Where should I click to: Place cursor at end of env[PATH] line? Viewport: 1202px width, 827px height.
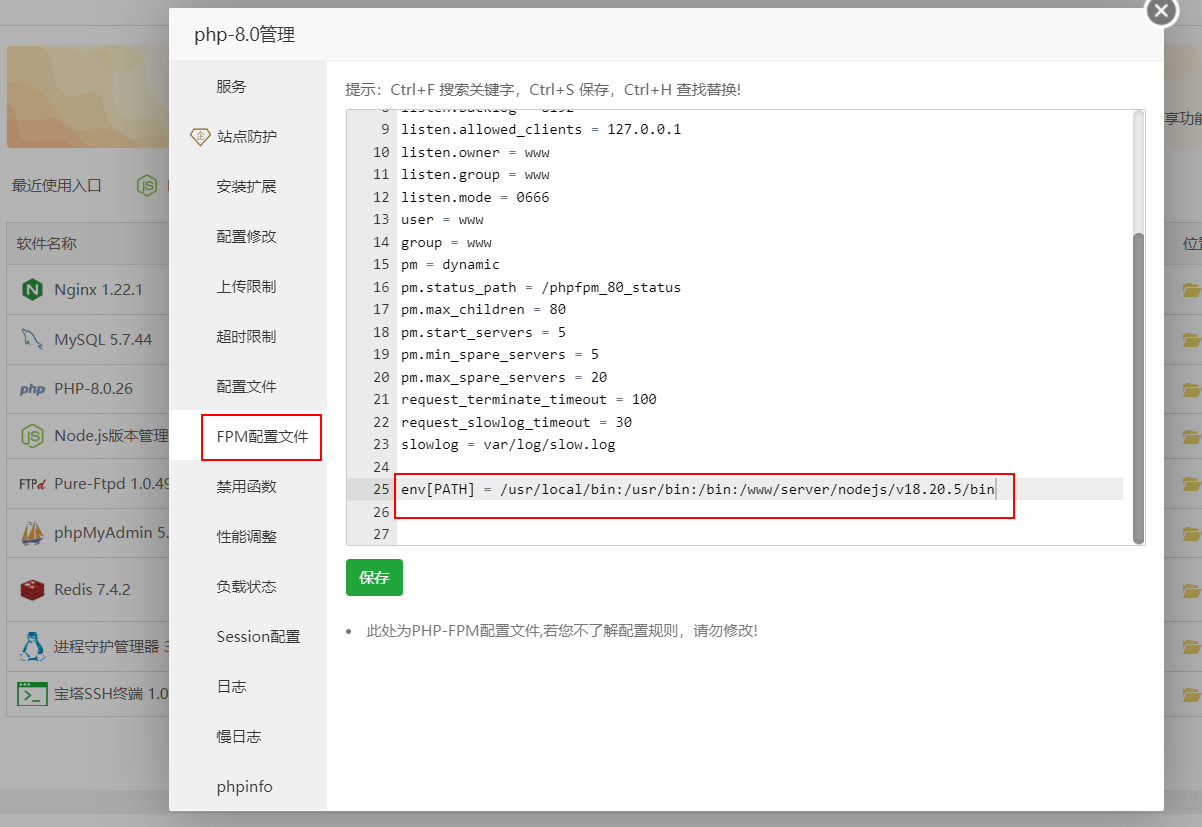pyautogui.click(x=997, y=489)
